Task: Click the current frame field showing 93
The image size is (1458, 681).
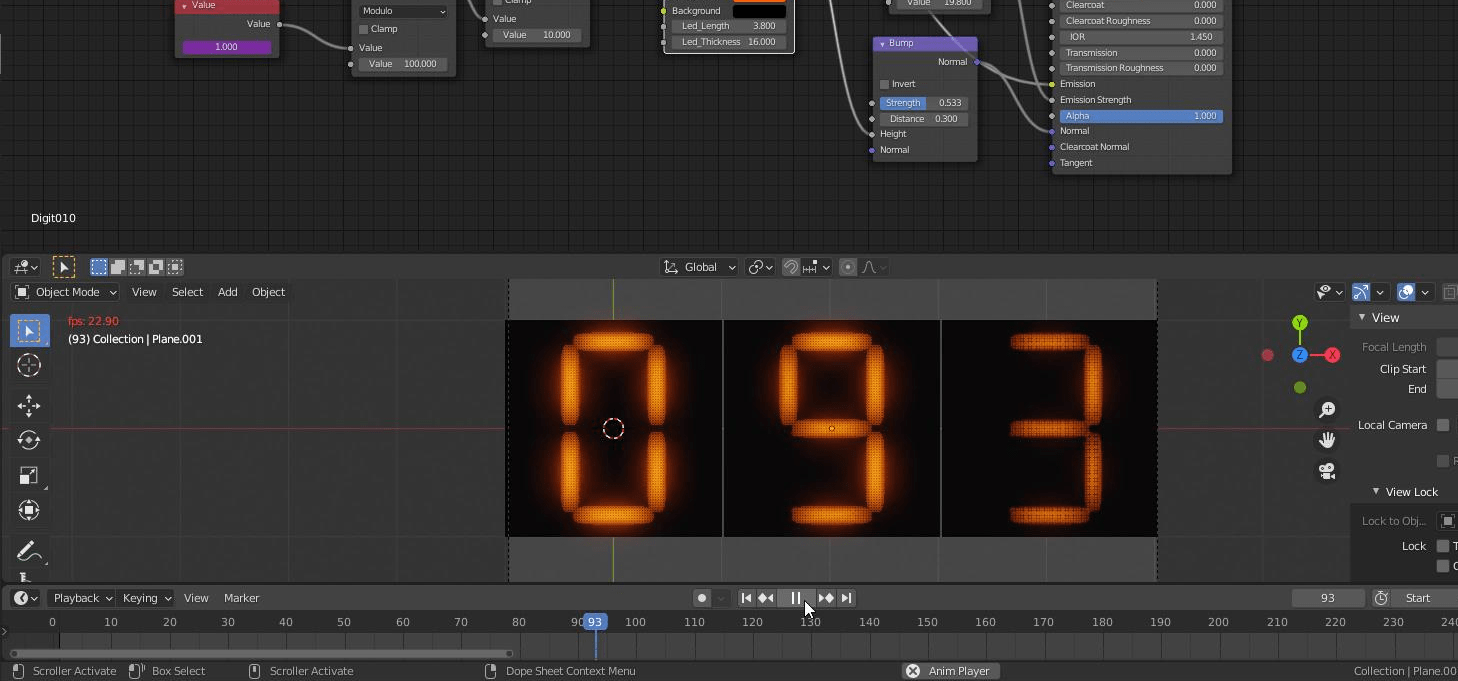Action: [x=1327, y=598]
